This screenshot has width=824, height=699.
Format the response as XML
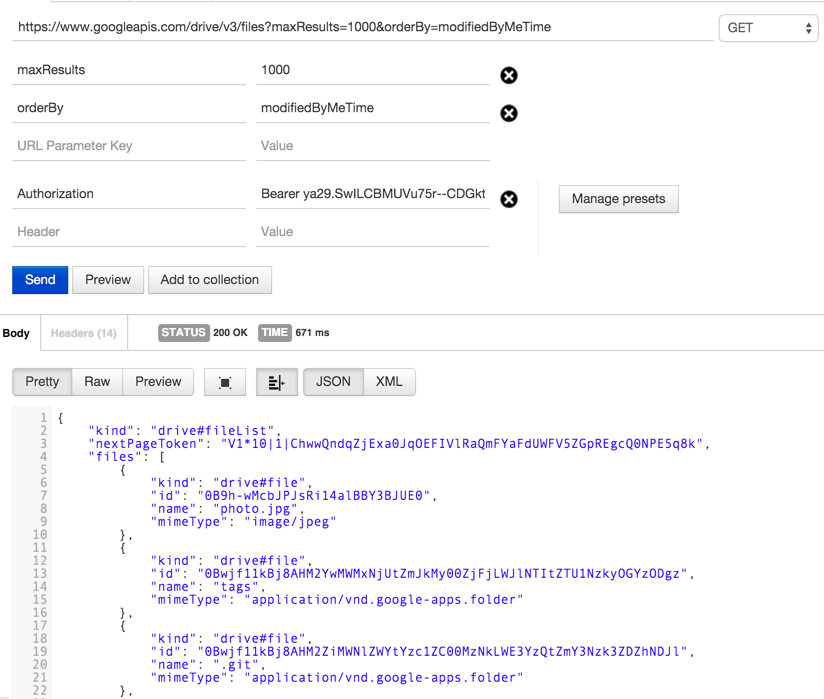(x=388, y=382)
